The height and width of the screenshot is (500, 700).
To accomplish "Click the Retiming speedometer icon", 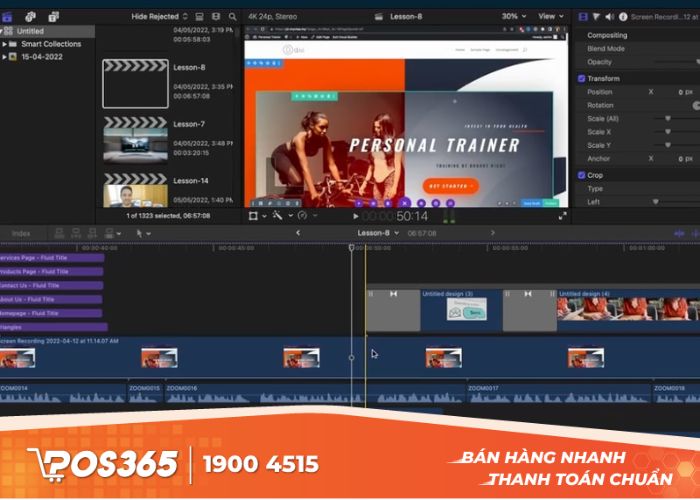I will 303,216.
